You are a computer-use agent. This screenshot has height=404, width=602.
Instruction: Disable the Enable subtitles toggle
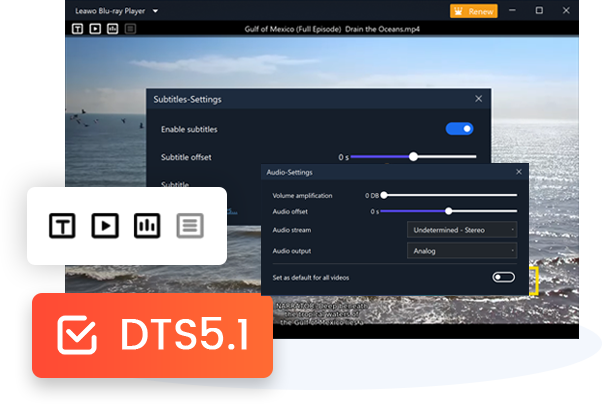pyautogui.click(x=459, y=129)
